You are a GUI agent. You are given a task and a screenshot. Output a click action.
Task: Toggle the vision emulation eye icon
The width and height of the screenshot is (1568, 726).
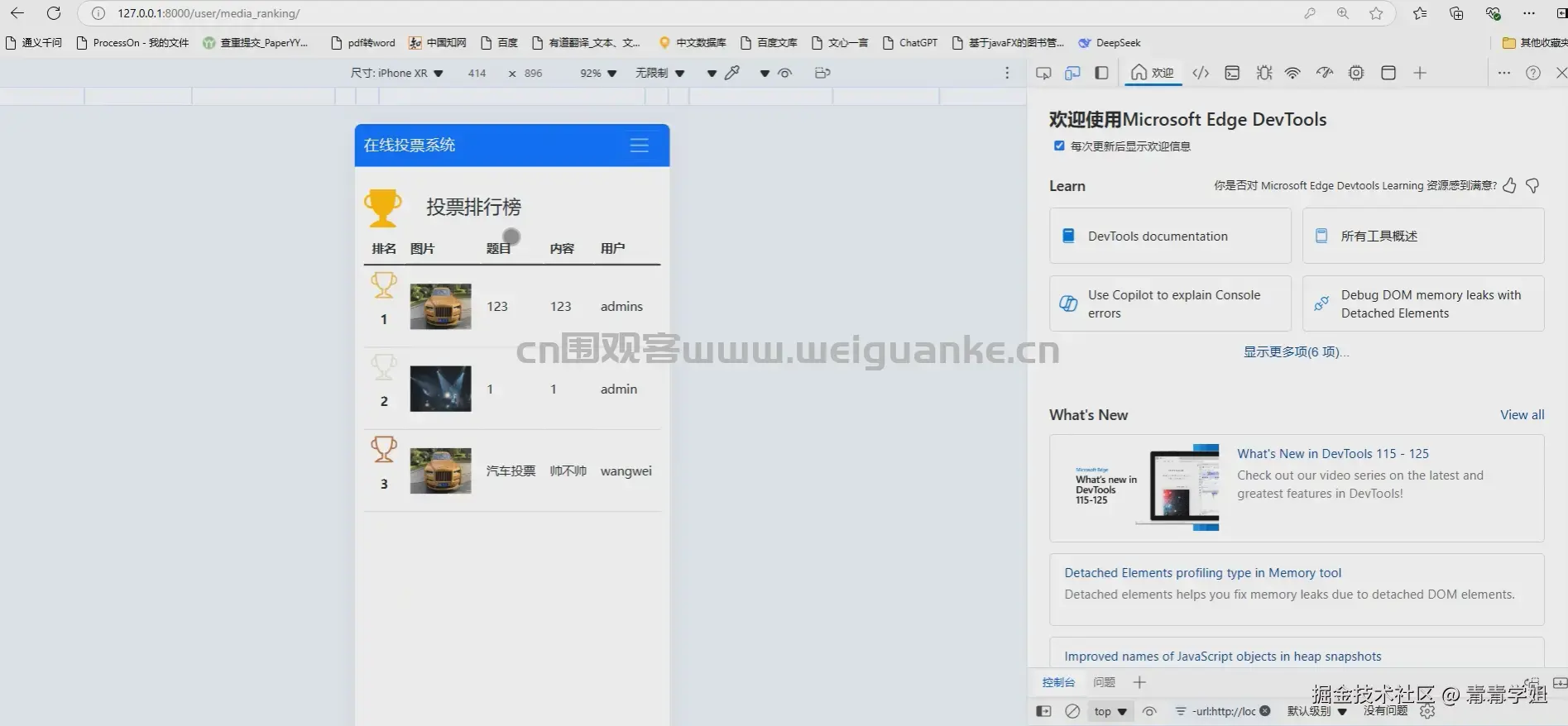785,73
